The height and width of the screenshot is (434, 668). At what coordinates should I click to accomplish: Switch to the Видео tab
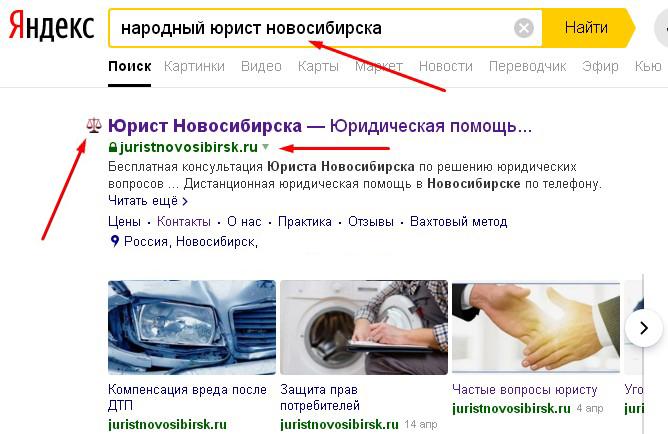[x=261, y=66]
